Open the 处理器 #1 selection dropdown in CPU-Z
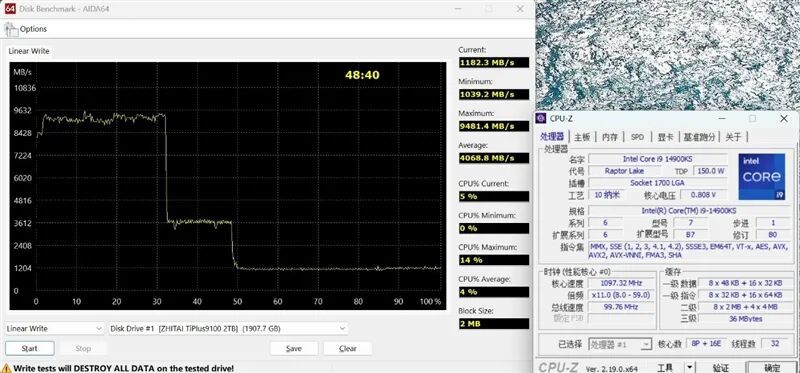The height and width of the screenshot is (373, 800). (x=620, y=344)
